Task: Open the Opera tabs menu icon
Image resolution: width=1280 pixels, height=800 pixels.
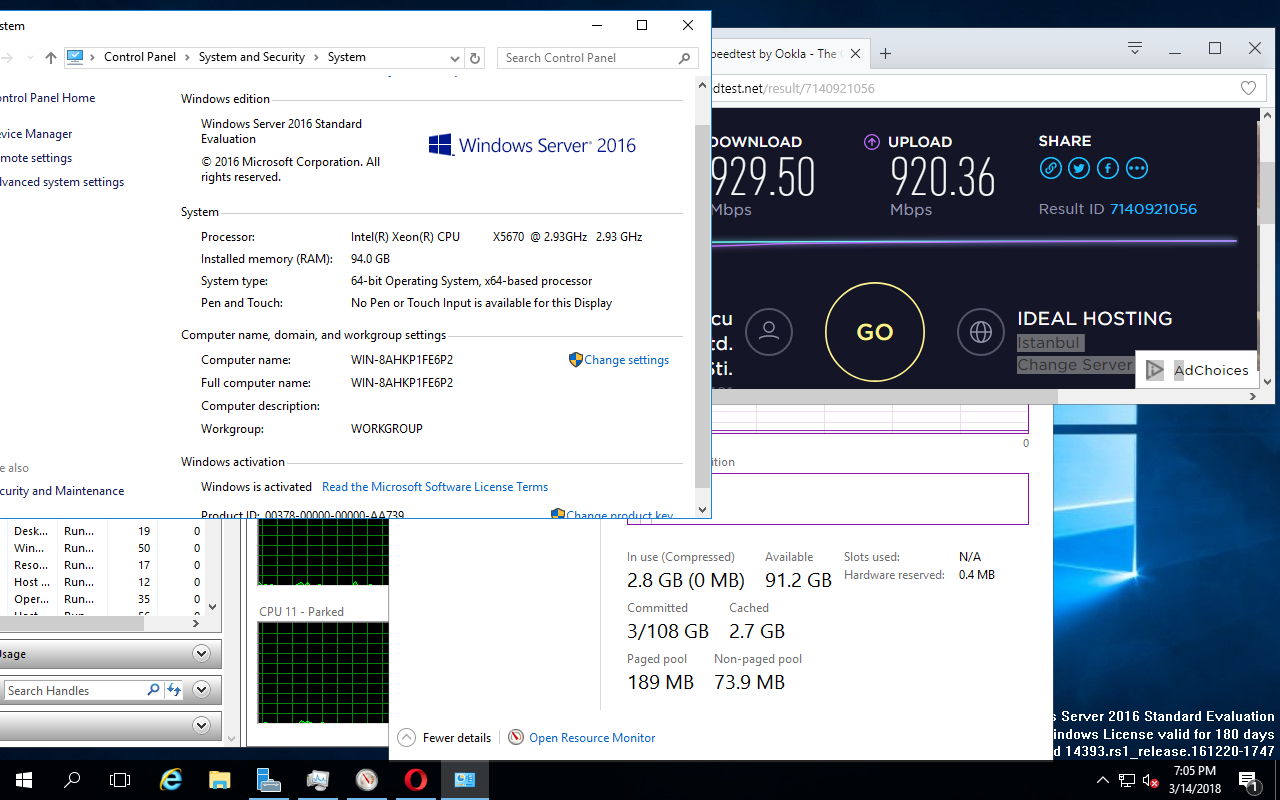Action: (x=1135, y=48)
